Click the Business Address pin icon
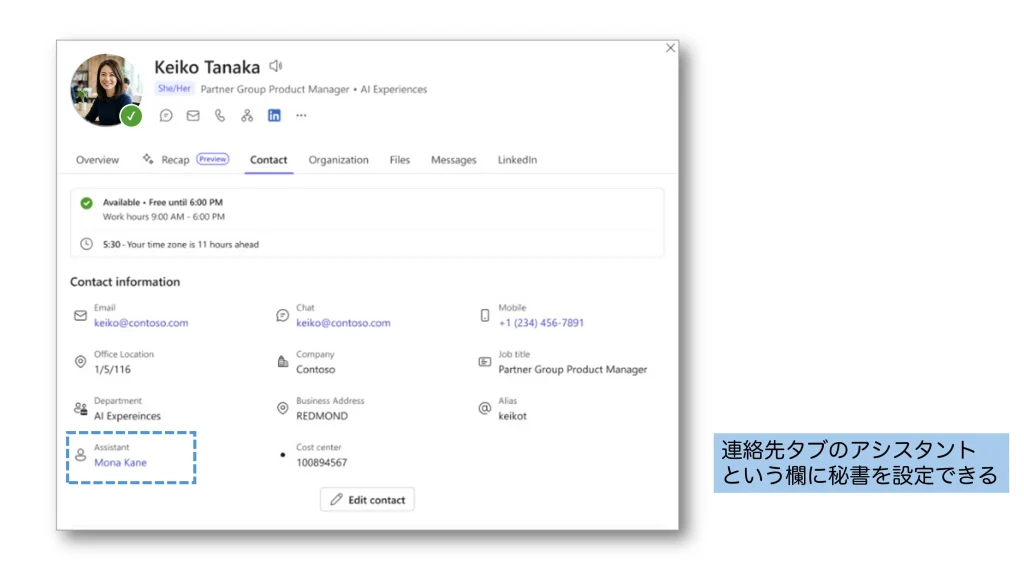The image size is (1024, 576). 282,409
